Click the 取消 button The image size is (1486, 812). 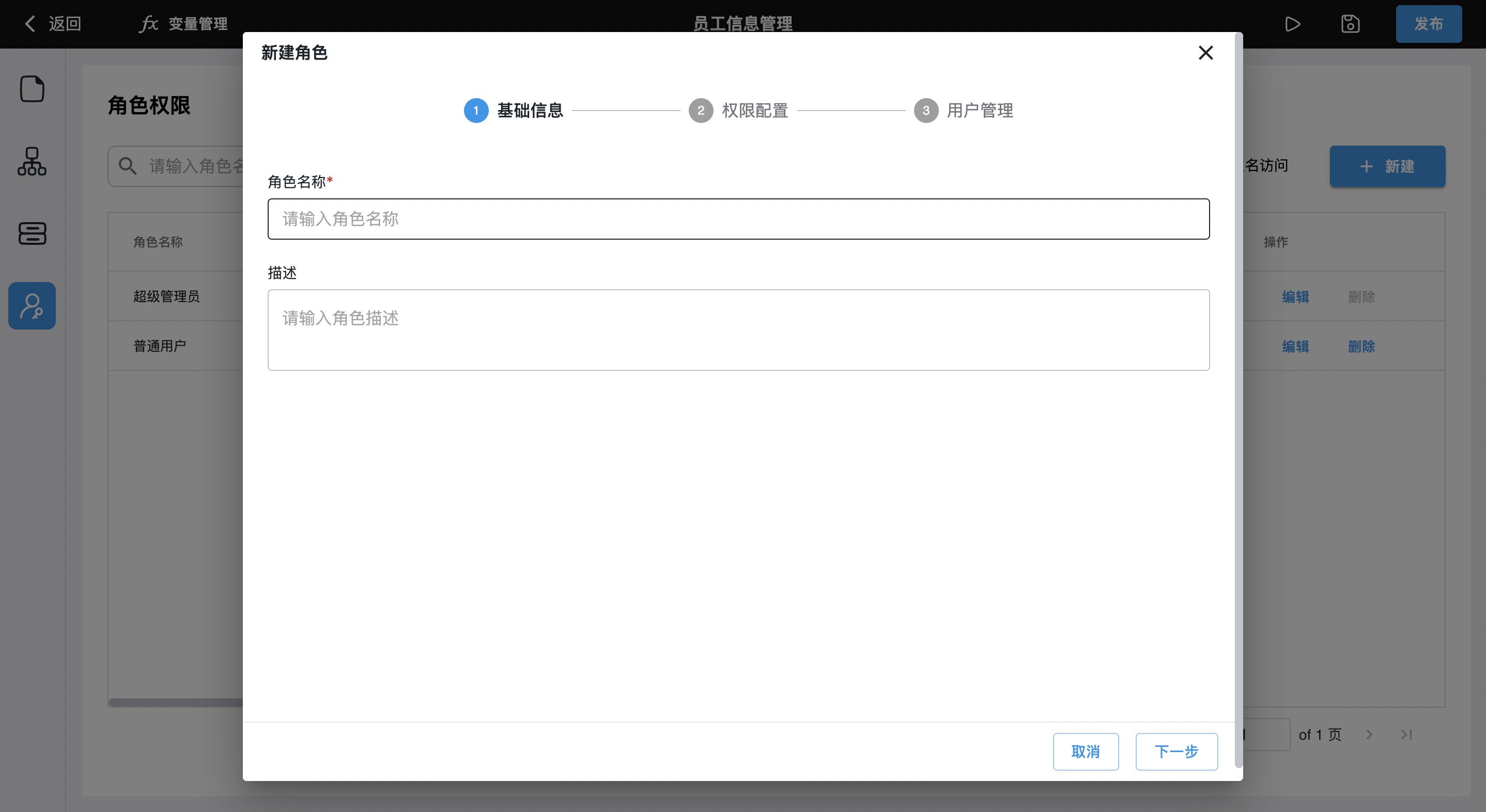tap(1086, 752)
